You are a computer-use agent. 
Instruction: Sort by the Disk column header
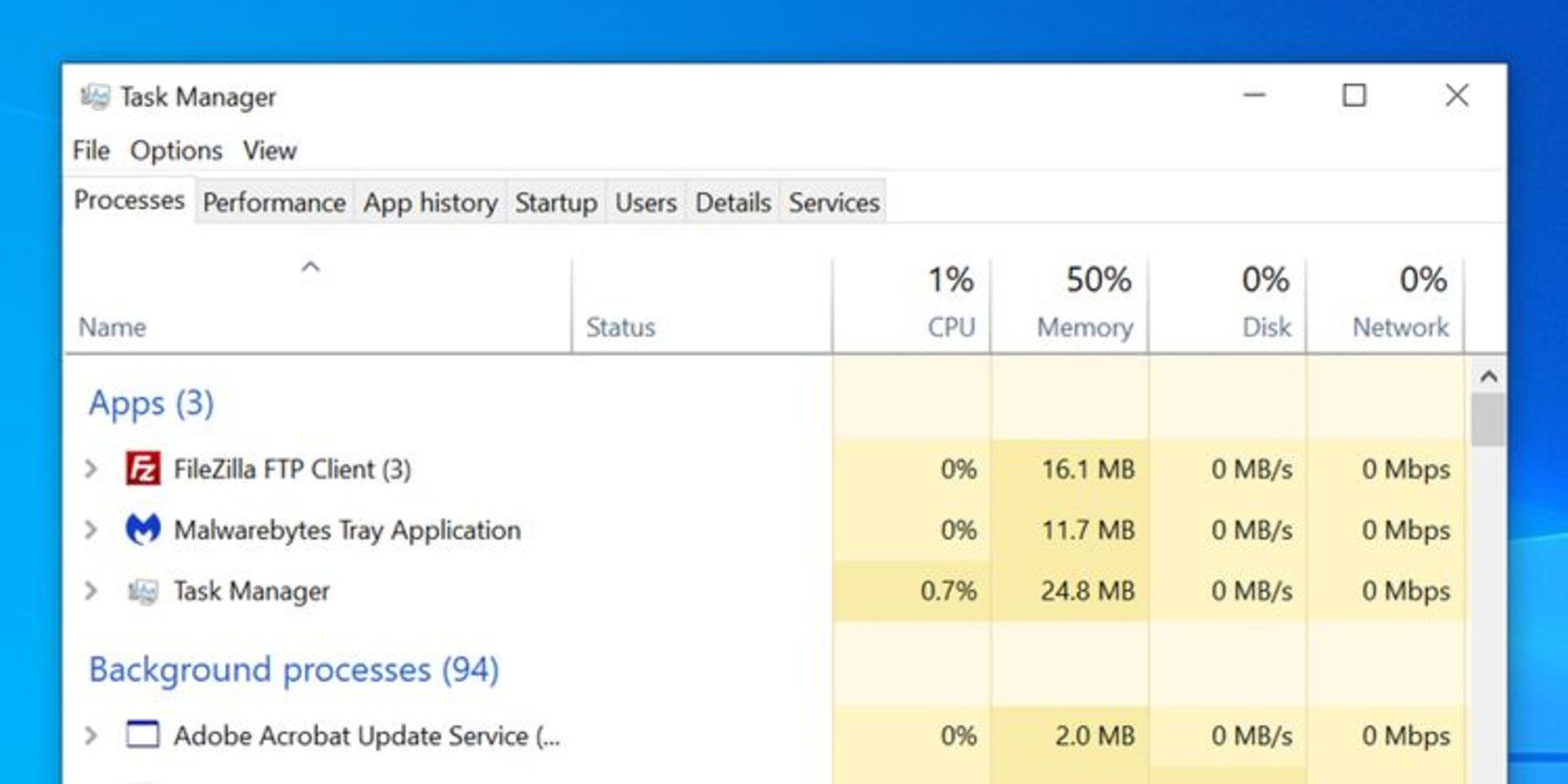pyautogui.click(x=1227, y=305)
